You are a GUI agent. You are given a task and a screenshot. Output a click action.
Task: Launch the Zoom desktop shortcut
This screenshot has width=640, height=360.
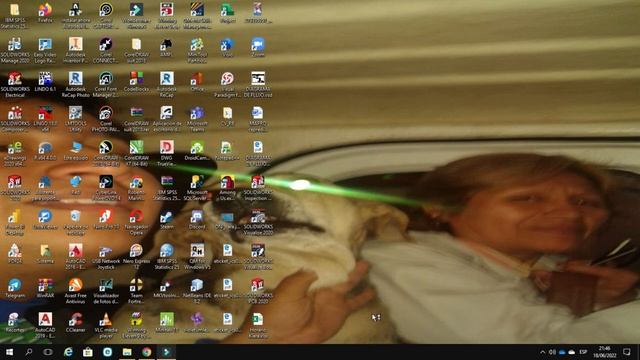point(258,47)
